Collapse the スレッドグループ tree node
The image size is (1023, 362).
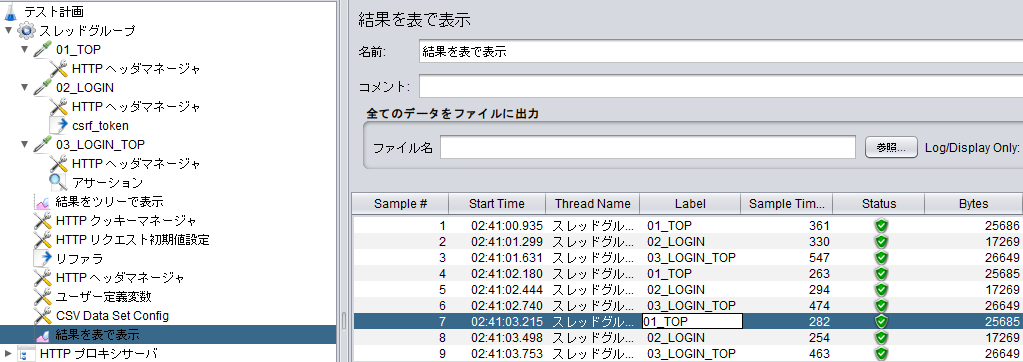pos(8,30)
